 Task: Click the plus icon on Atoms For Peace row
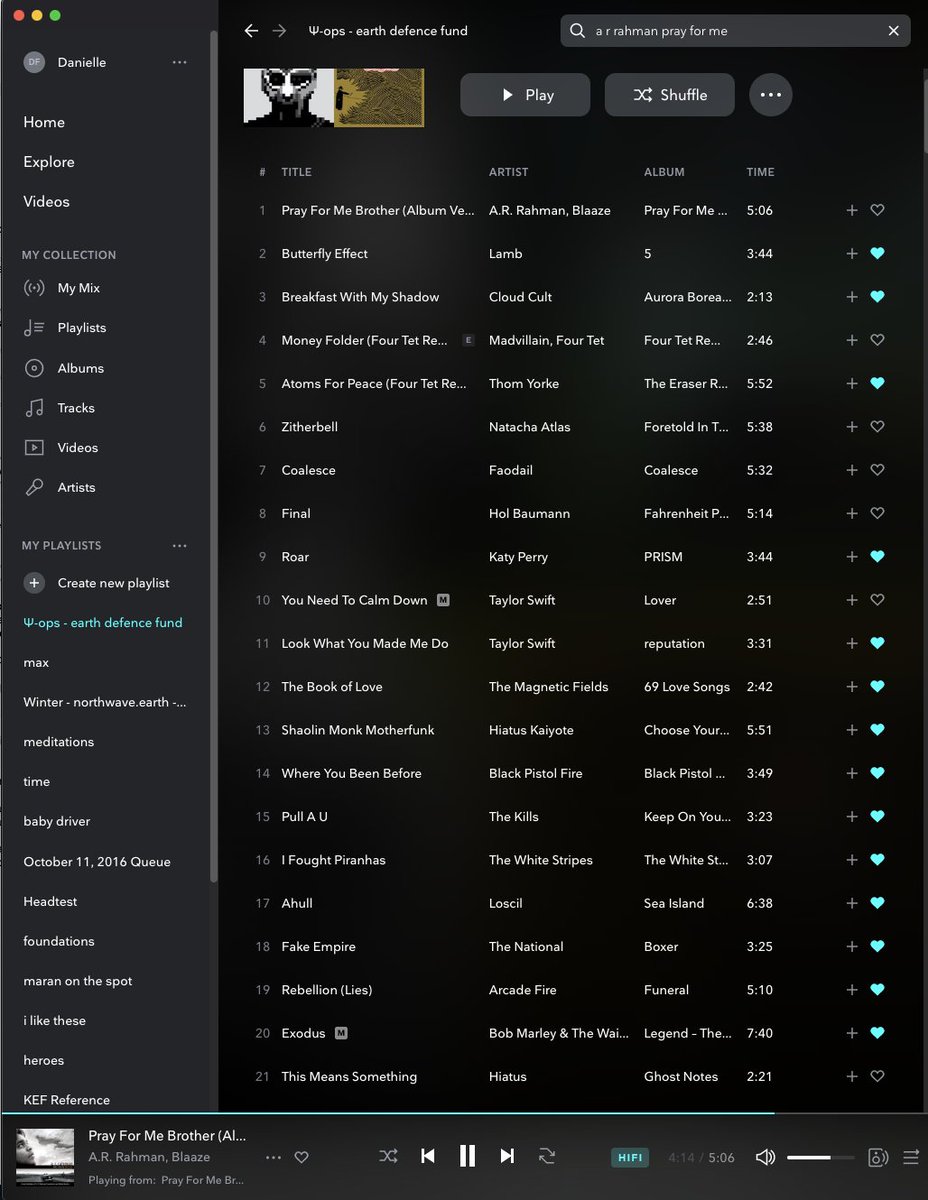coord(852,384)
